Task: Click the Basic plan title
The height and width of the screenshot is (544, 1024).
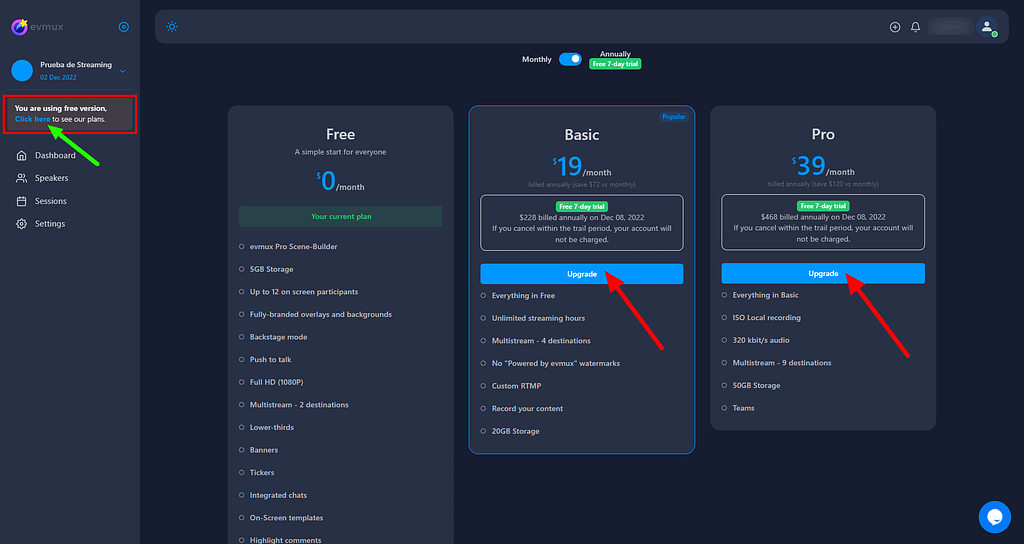Action: tap(582, 135)
